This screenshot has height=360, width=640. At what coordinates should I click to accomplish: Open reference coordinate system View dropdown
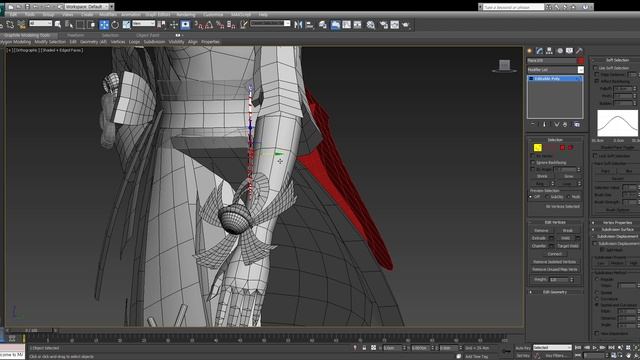click(x=143, y=24)
